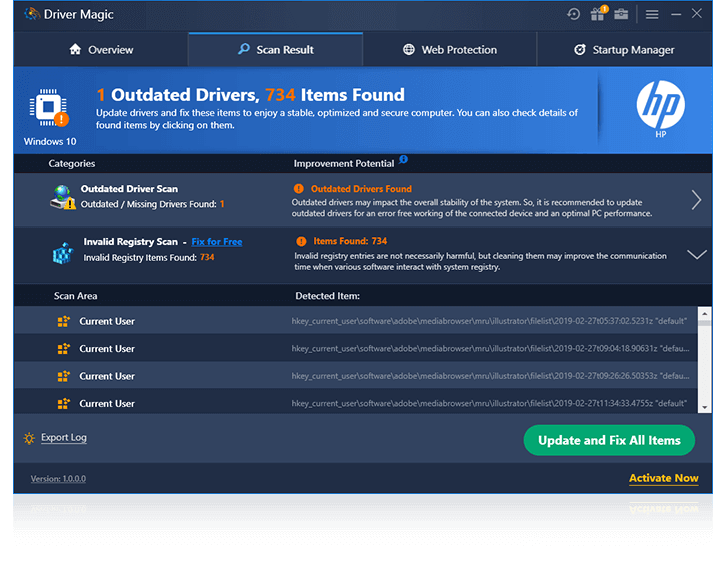727x572 pixels.
Task: Click registry icon in 05:37:02 row
Action: click(x=64, y=321)
